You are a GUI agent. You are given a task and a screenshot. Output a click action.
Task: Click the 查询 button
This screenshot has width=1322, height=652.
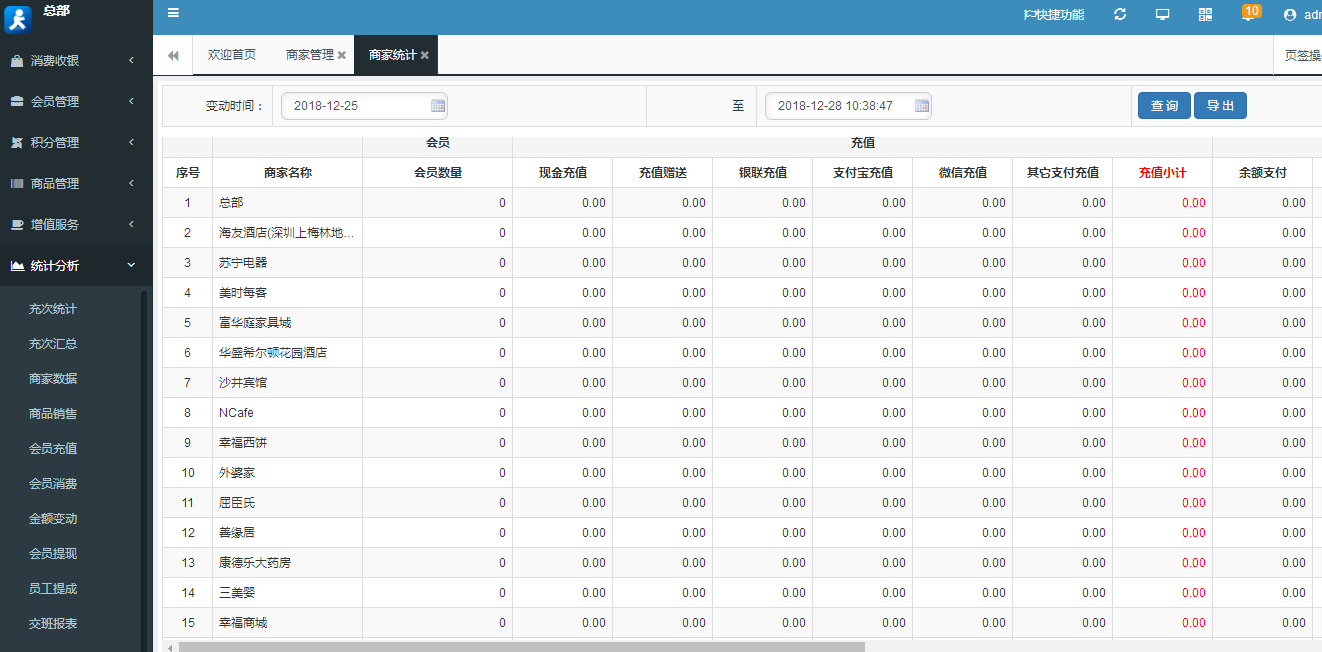[x=1164, y=106]
